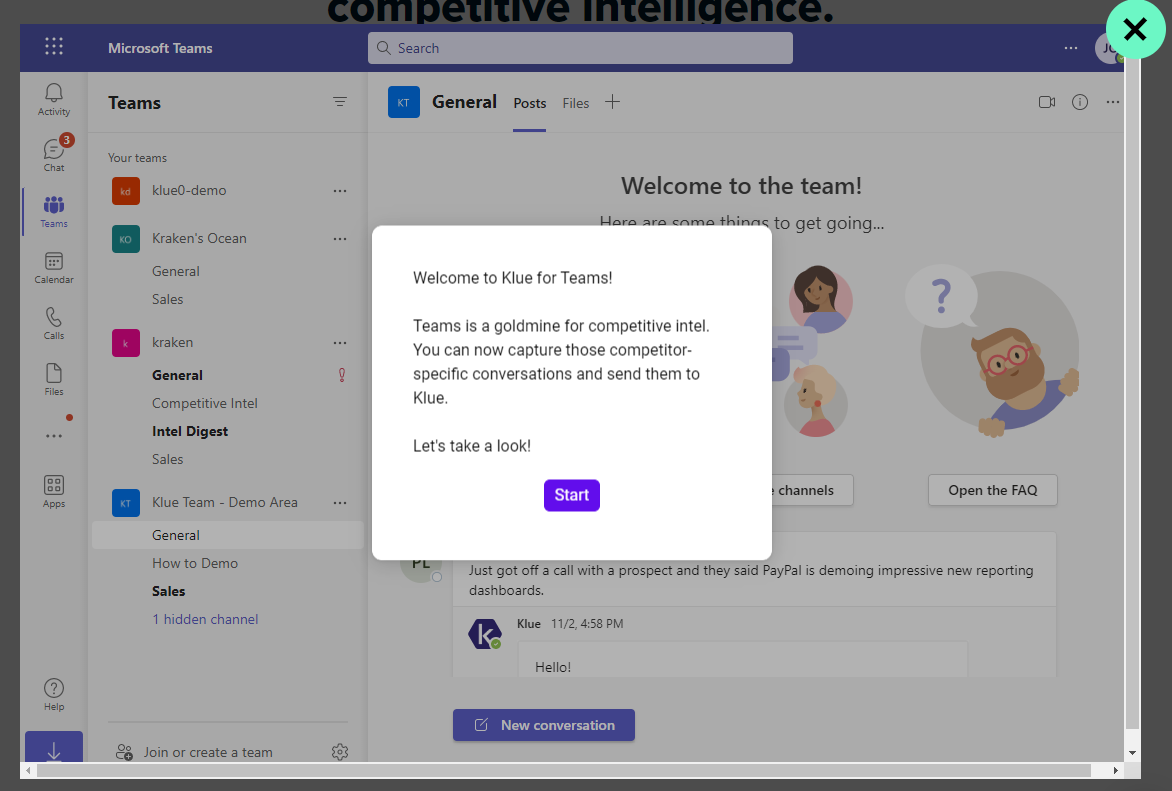The height and width of the screenshot is (791, 1172).
Task: Click Klue Team - Demo Area avatar
Action: 126,502
